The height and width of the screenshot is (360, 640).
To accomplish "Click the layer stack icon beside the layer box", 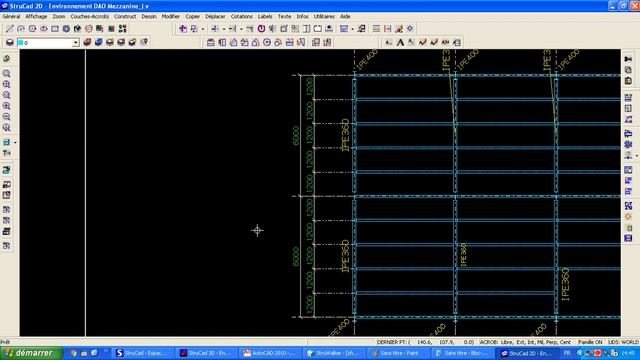I will point(10,42).
